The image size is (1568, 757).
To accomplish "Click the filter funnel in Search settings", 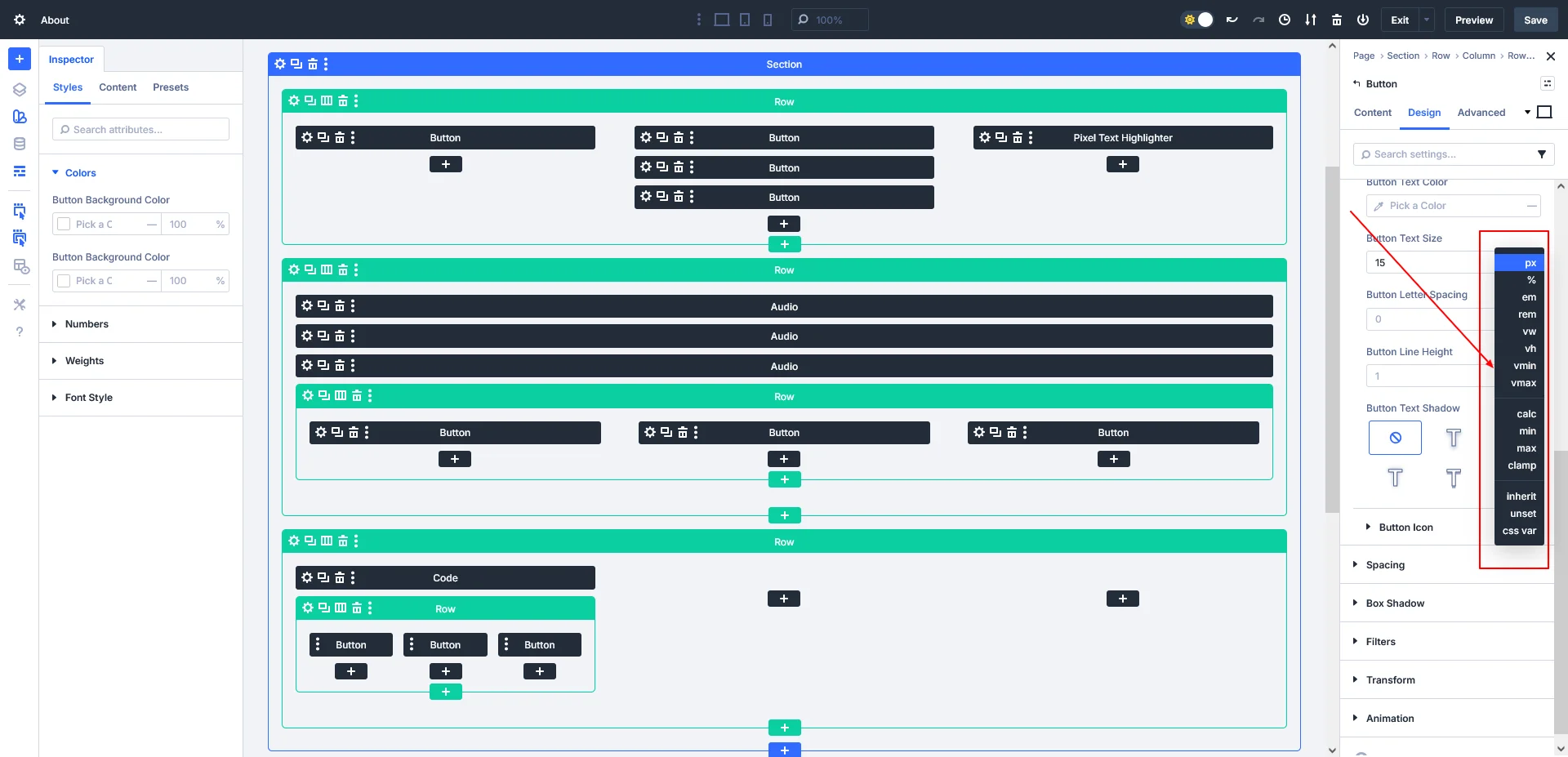I will point(1542,154).
